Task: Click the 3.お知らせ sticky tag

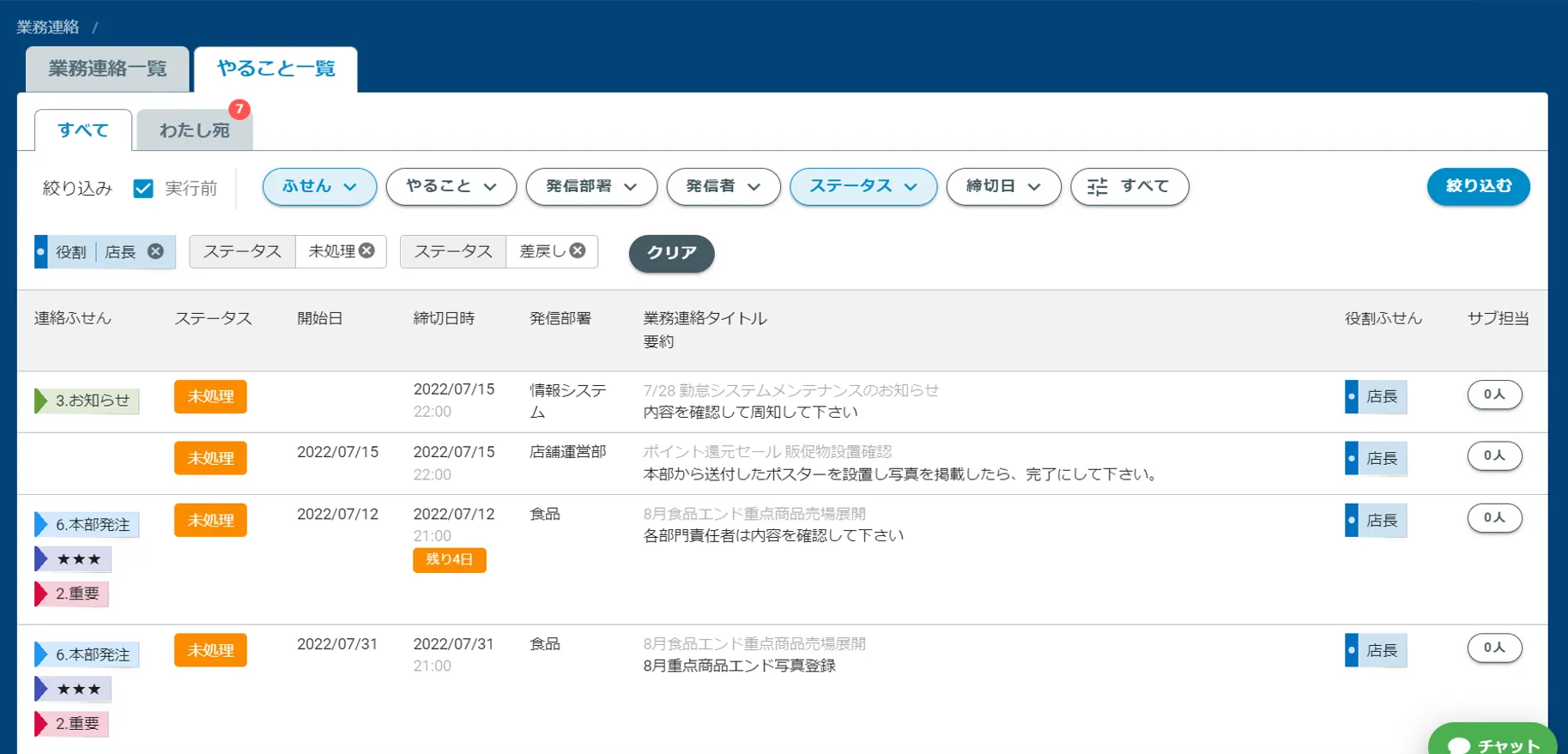Action: click(87, 401)
